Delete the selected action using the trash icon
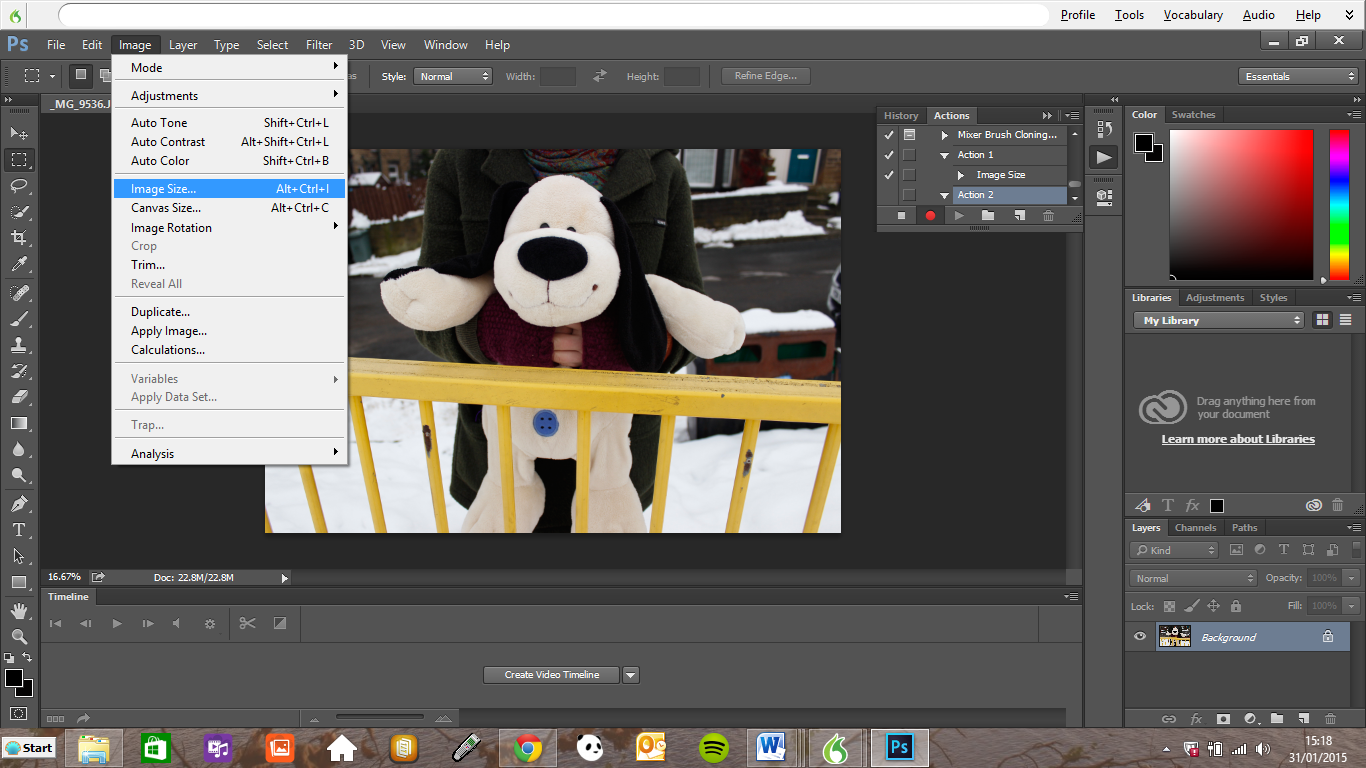Image resolution: width=1366 pixels, height=768 pixels. click(x=1048, y=215)
